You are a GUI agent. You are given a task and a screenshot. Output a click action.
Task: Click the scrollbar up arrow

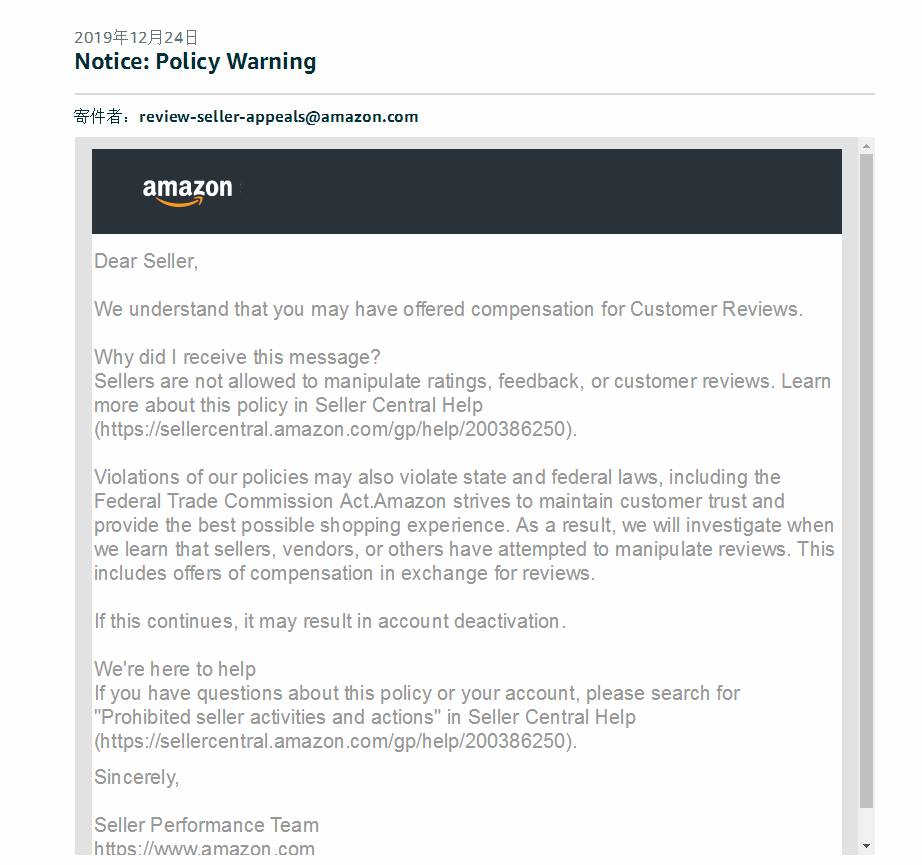point(866,148)
